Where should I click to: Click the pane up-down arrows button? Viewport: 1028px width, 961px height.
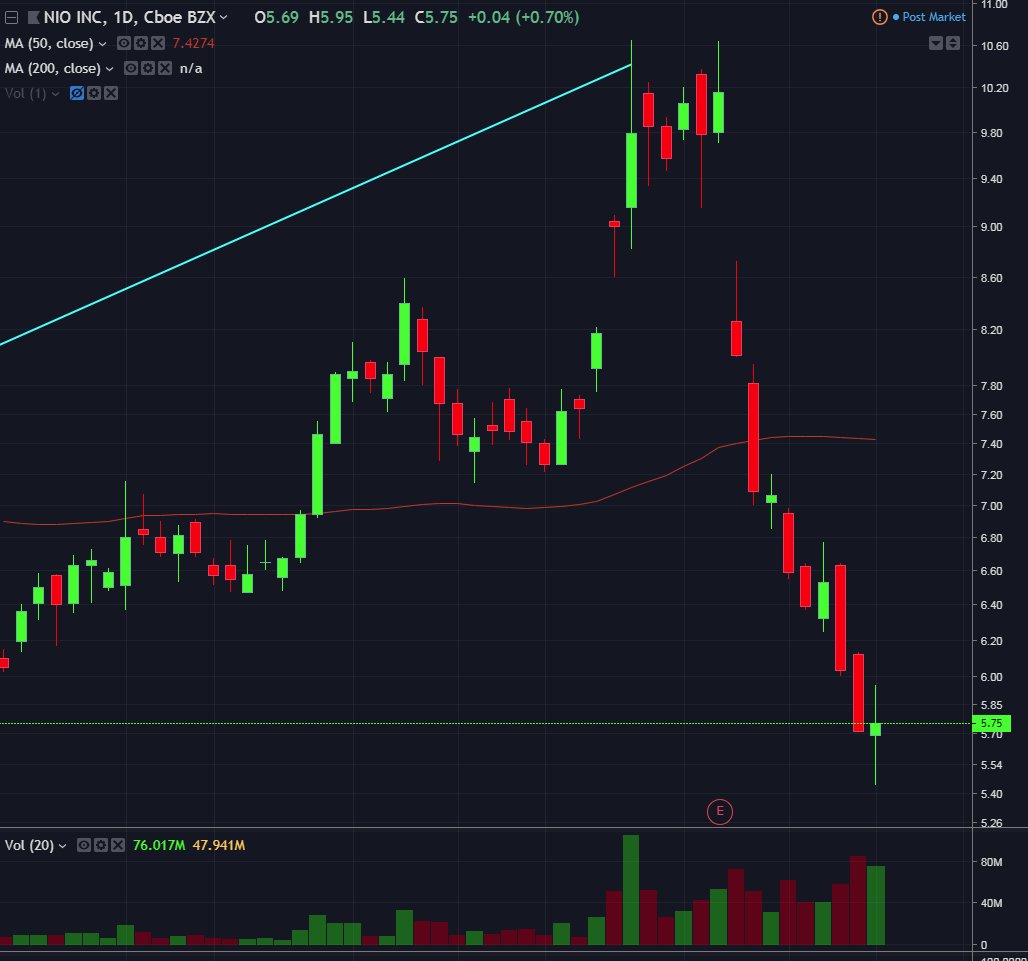(x=953, y=43)
